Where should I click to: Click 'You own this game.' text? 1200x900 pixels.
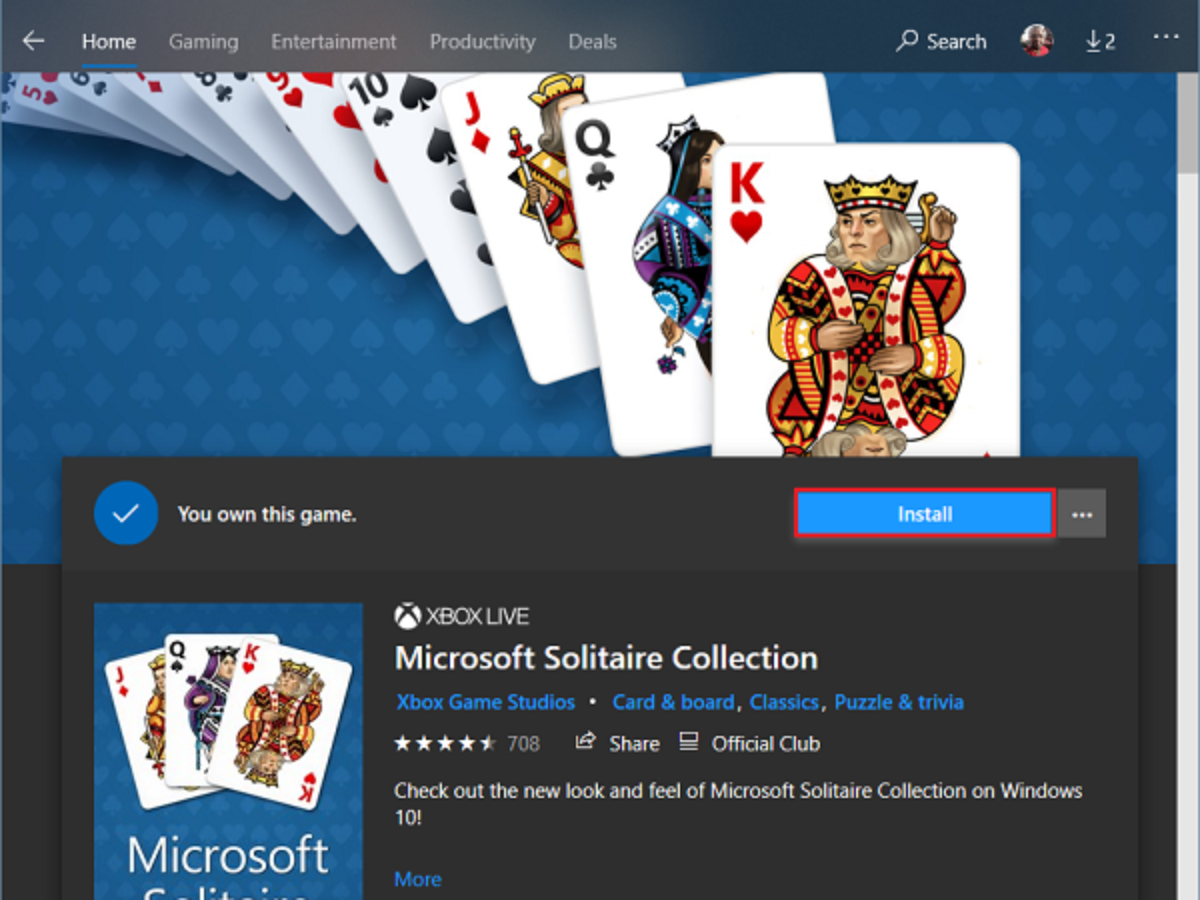pos(267,514)
